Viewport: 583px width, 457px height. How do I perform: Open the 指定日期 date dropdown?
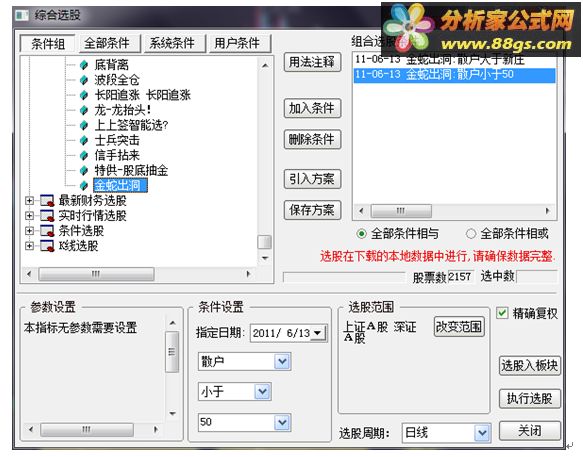point(318,333)
